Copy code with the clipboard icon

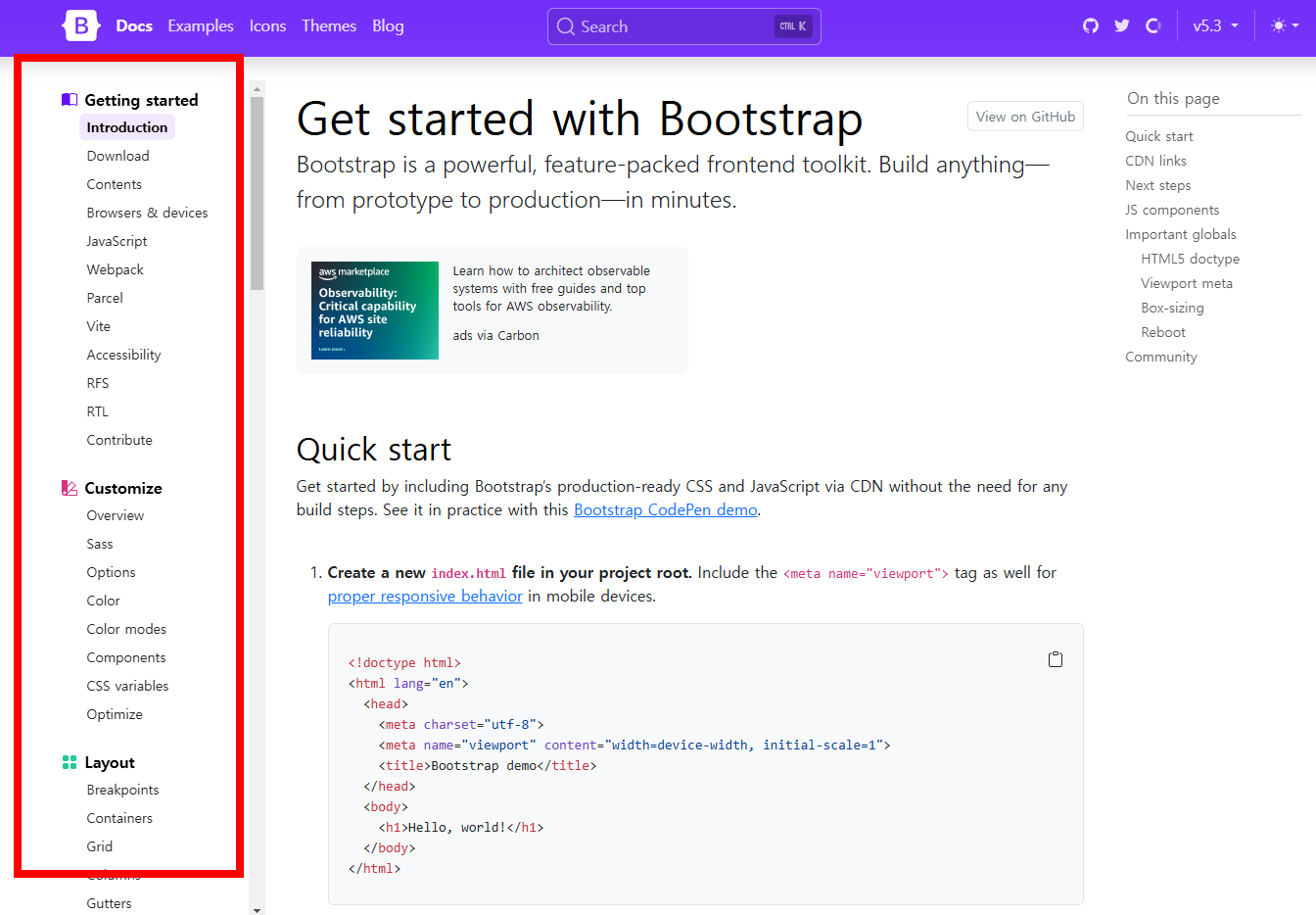[1056, 659]
